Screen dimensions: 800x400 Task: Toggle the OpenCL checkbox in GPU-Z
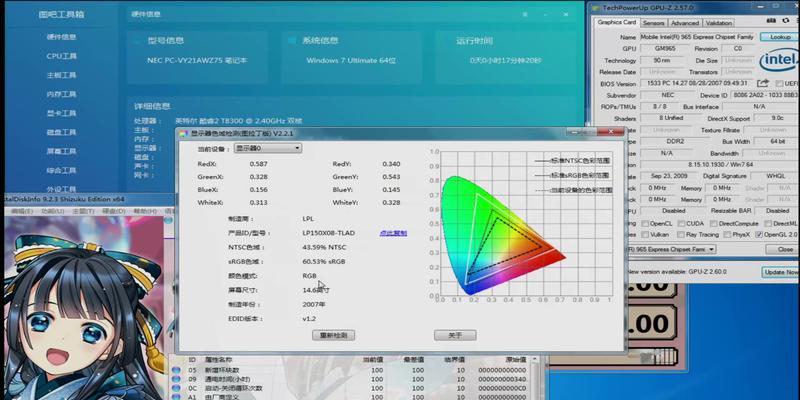click(645, 223)
